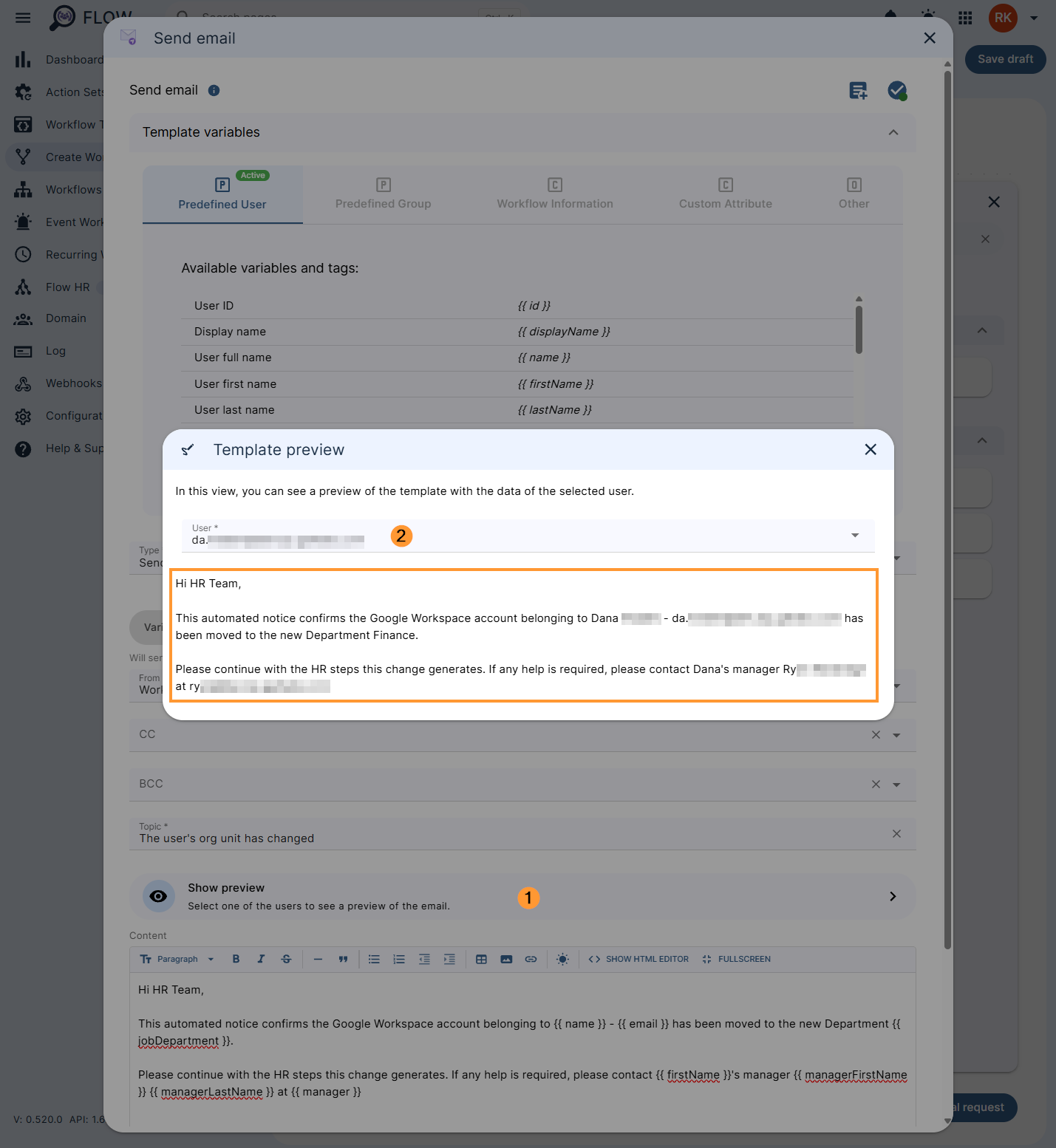Click the Send email dialog scrollbar
Viewport: 1056px width, 1148px height.
[x=947, y=510]
